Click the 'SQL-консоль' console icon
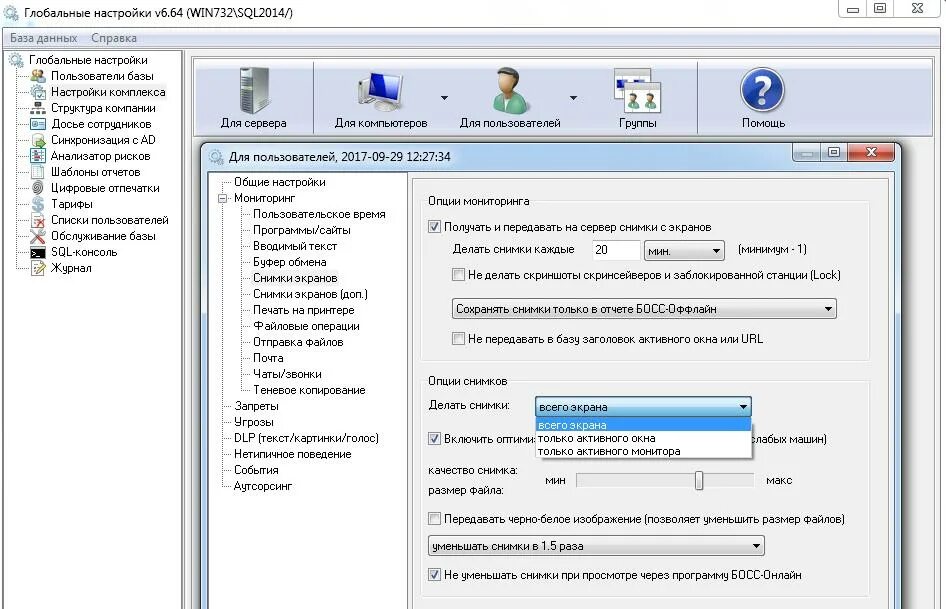Image resolution: width=946 pixels, height=609 pixels. (38, 252)
